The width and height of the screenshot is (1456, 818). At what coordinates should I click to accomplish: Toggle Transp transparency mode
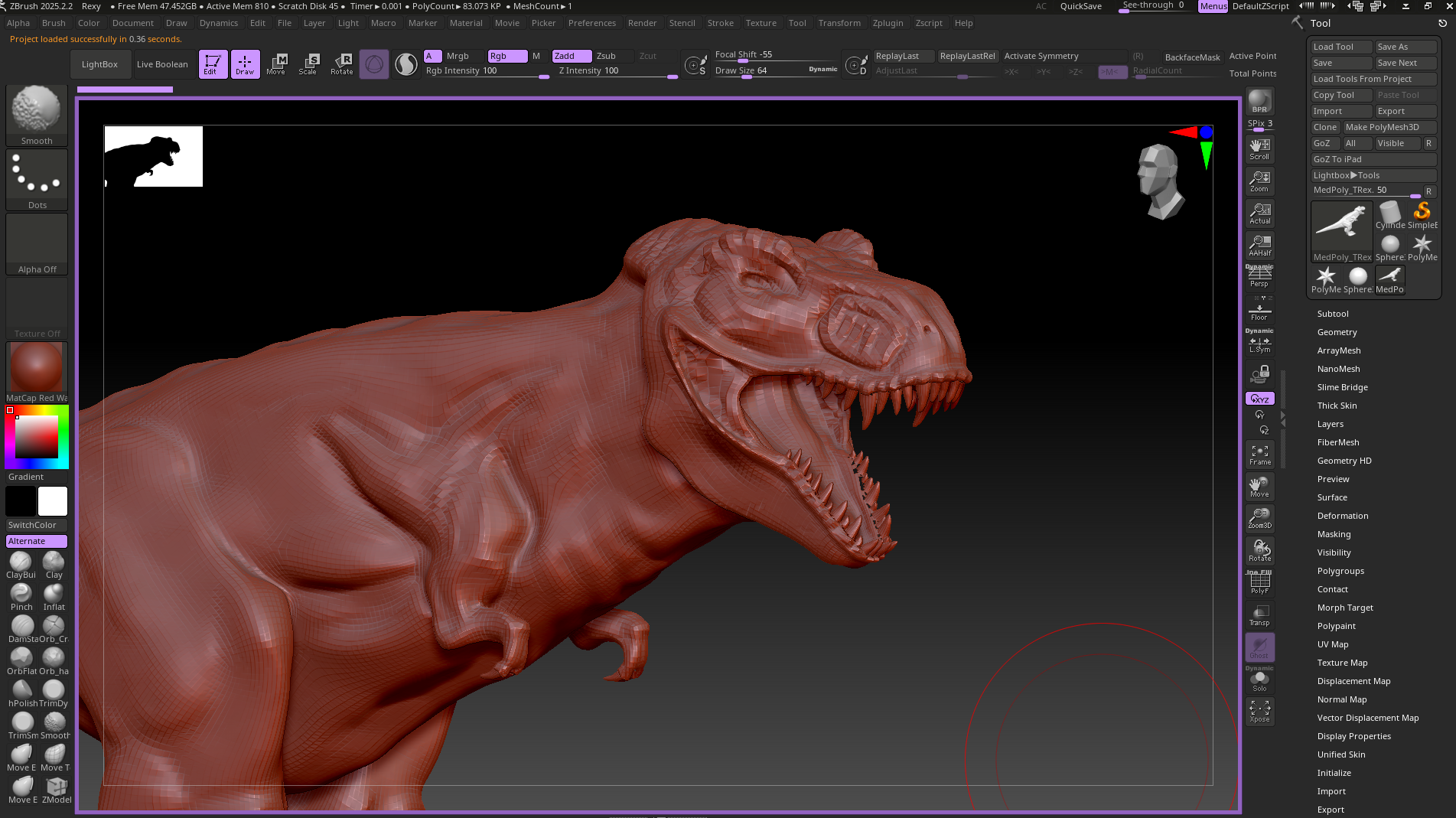(x=1259, y=615)
